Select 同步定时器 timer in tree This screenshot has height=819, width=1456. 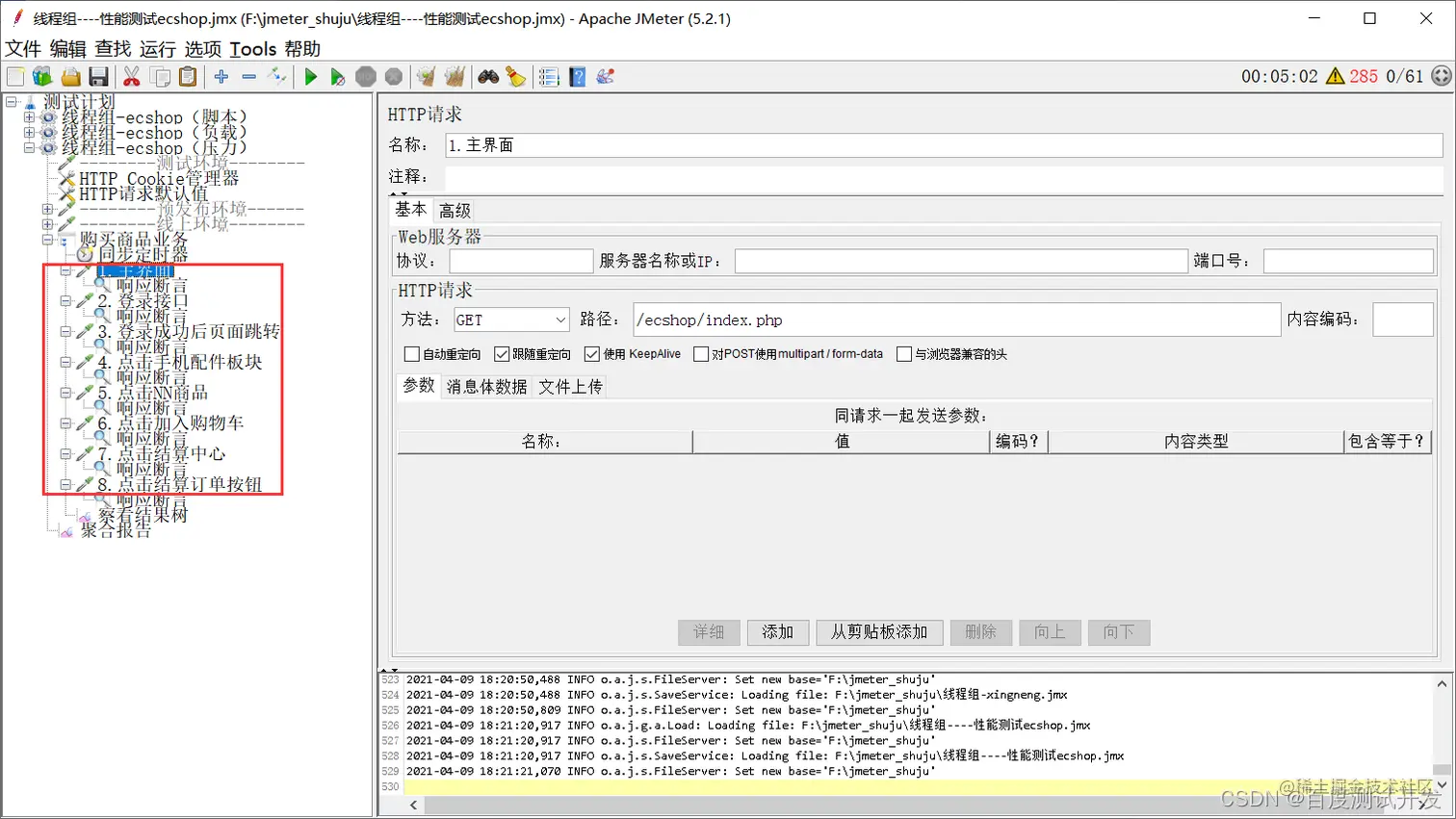tap(143, 254)
